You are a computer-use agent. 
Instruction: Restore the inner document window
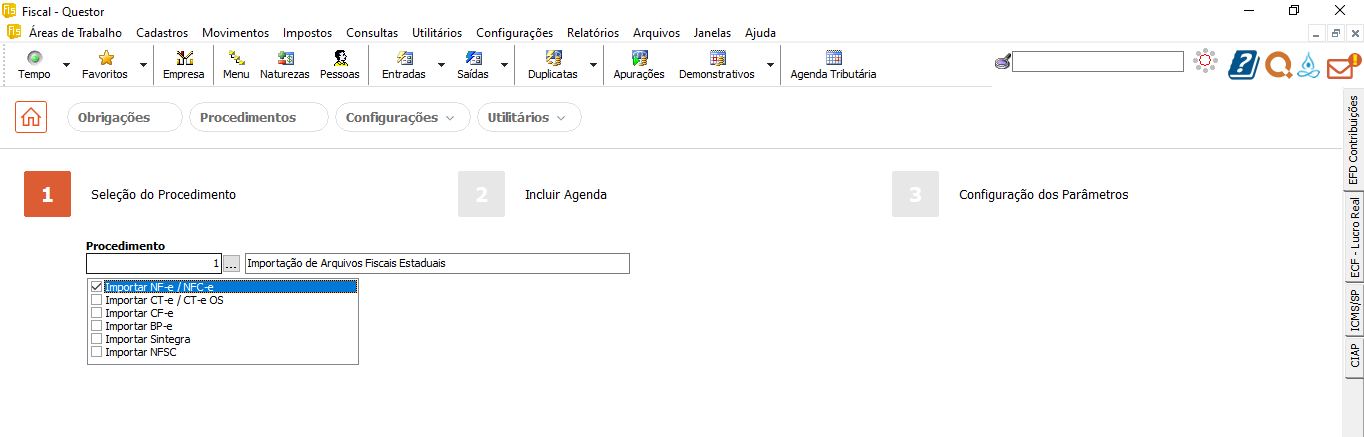[x=1335, y=33]
